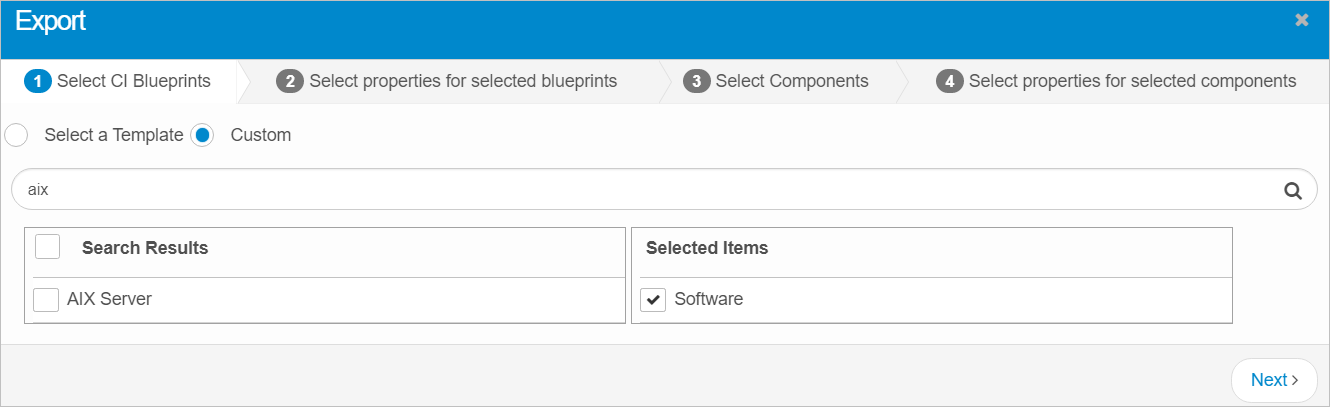Switch to the Select Components step
Screen dimensions: 1330x407
792,82
